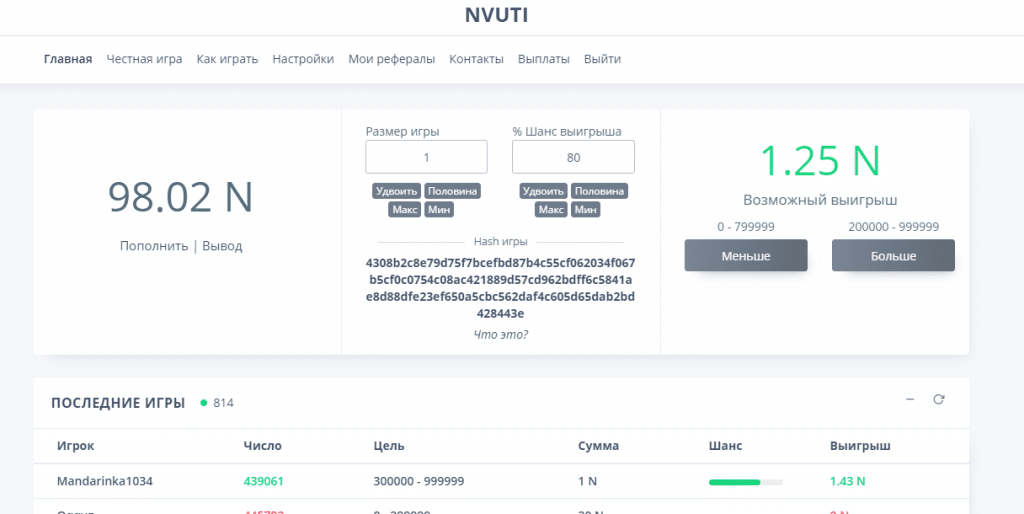Viewport: 1024px width, 514px height.
Task: Click the Пополнить link
Action: tap(153, 246)
